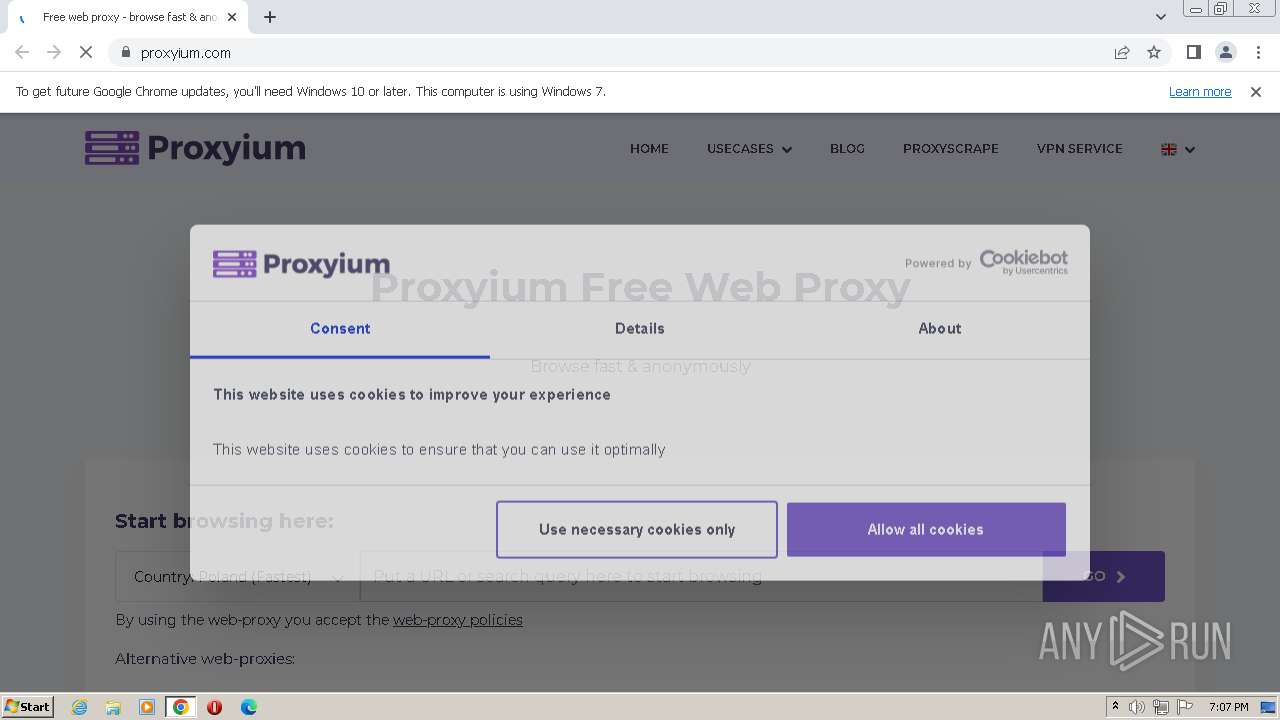Choose Use necessary cookies only

pos(637,529)
